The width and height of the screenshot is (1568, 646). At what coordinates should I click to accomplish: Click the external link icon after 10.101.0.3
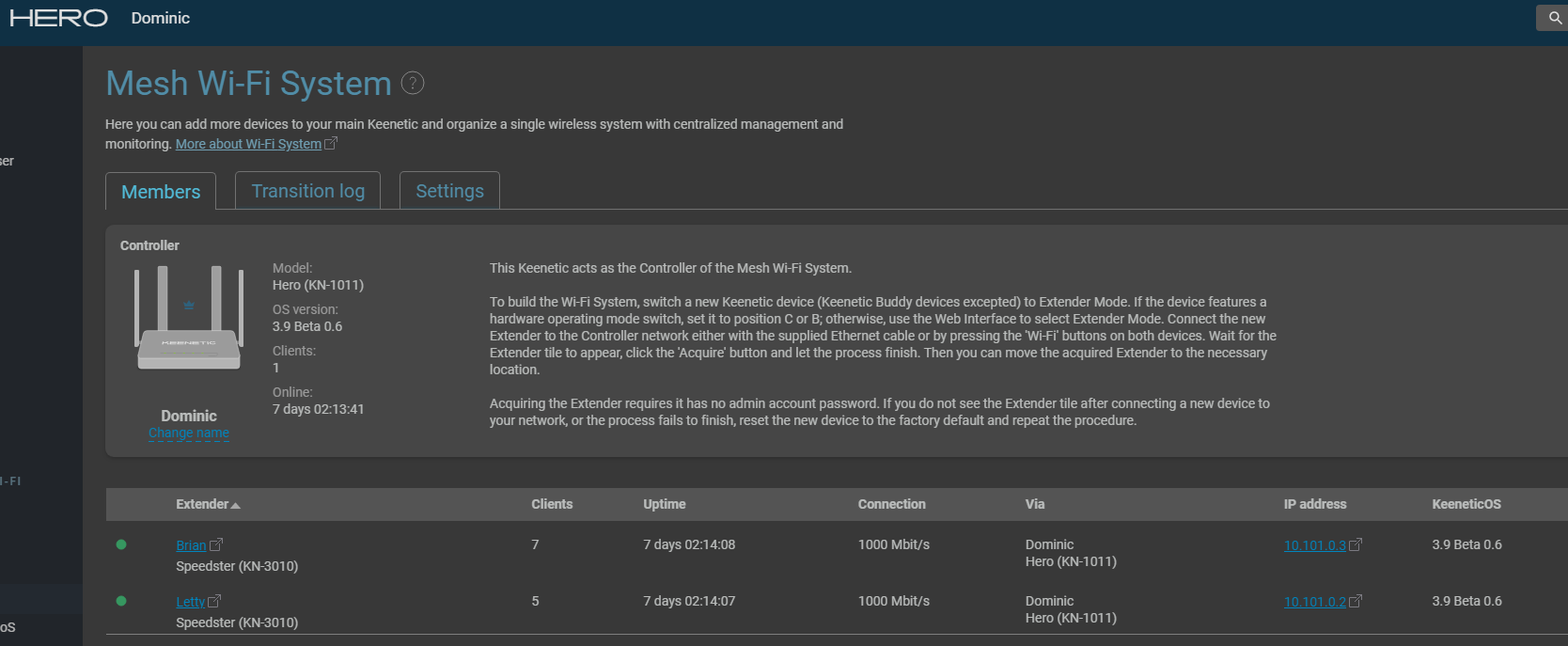(x=1356, y=544)
